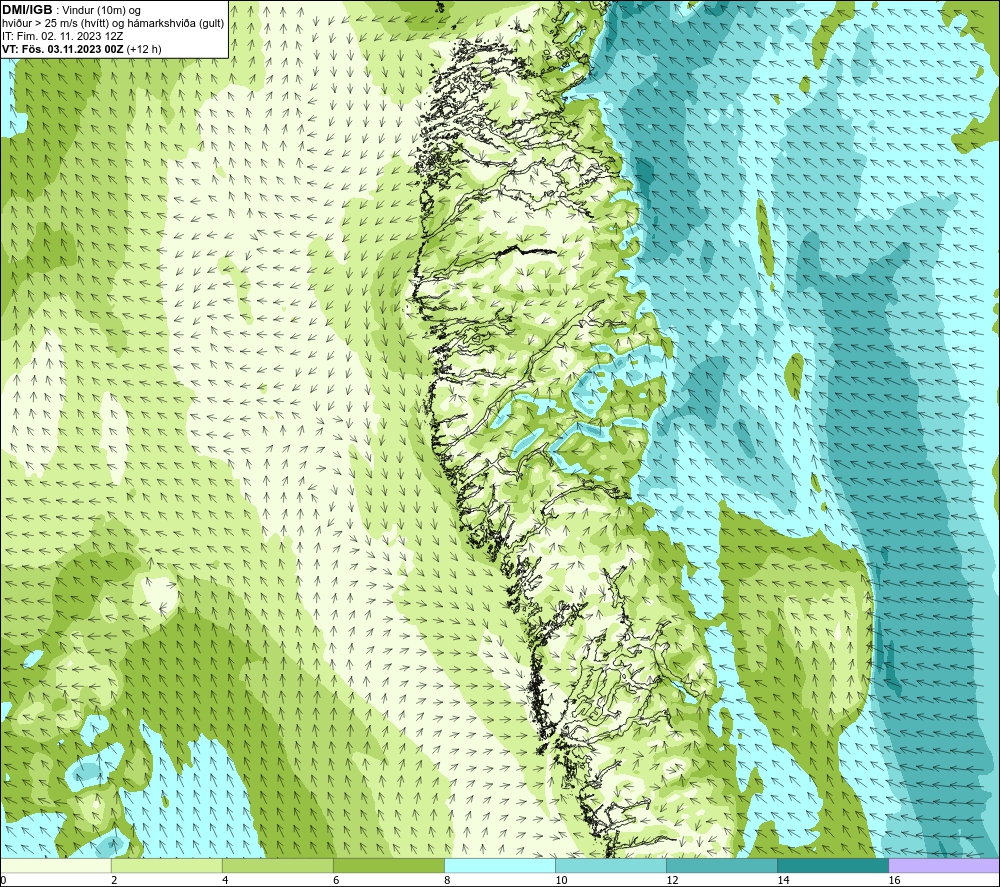Viewport: 1000px width, 887px height.
Task: Click the 10–12 m/s turquoise legend swatch
Action: point(610,865)
